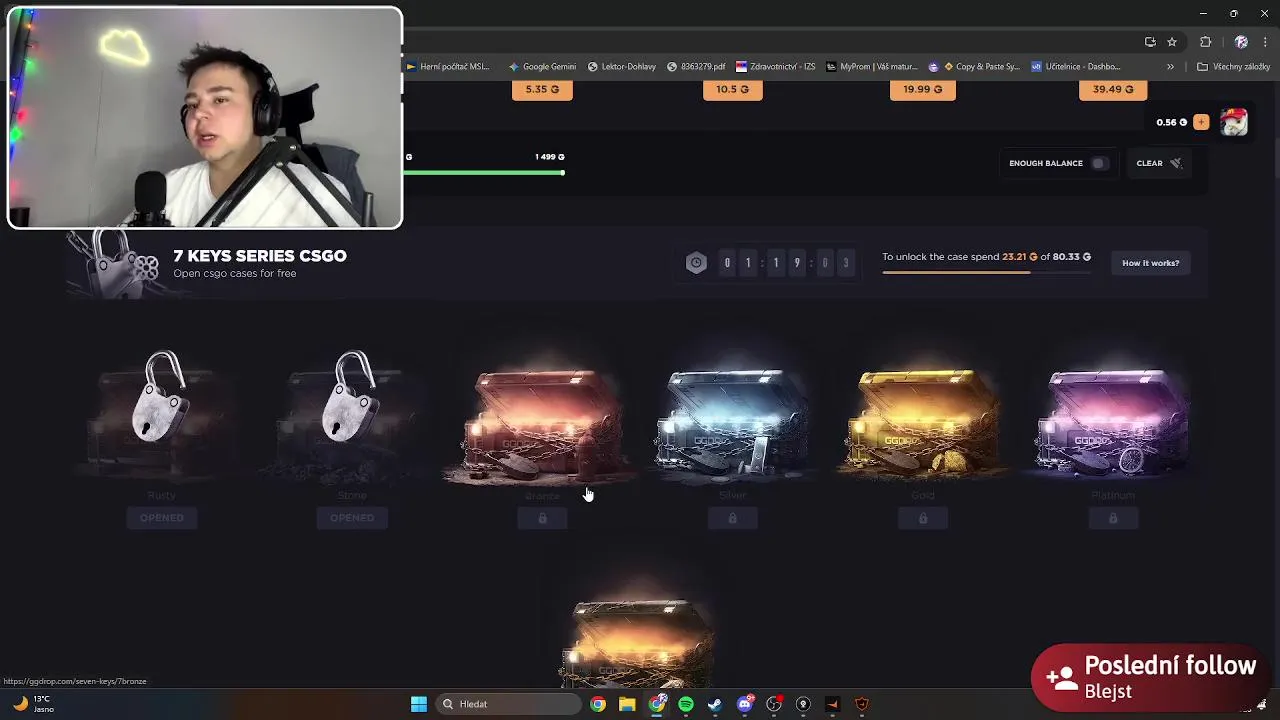Bookmark this page with the star icon

pos(1172,42)
